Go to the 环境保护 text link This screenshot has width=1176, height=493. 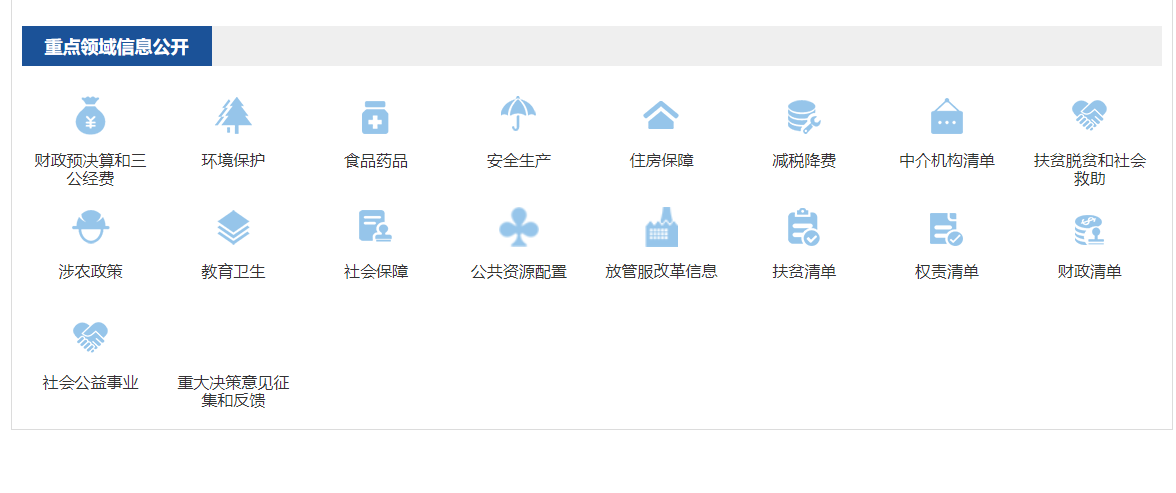click(x=233, y=161)
